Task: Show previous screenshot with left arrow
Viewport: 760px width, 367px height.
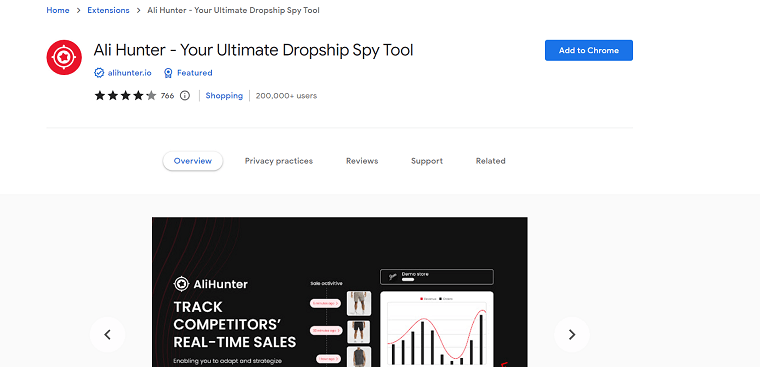Action: click(107, 335)
